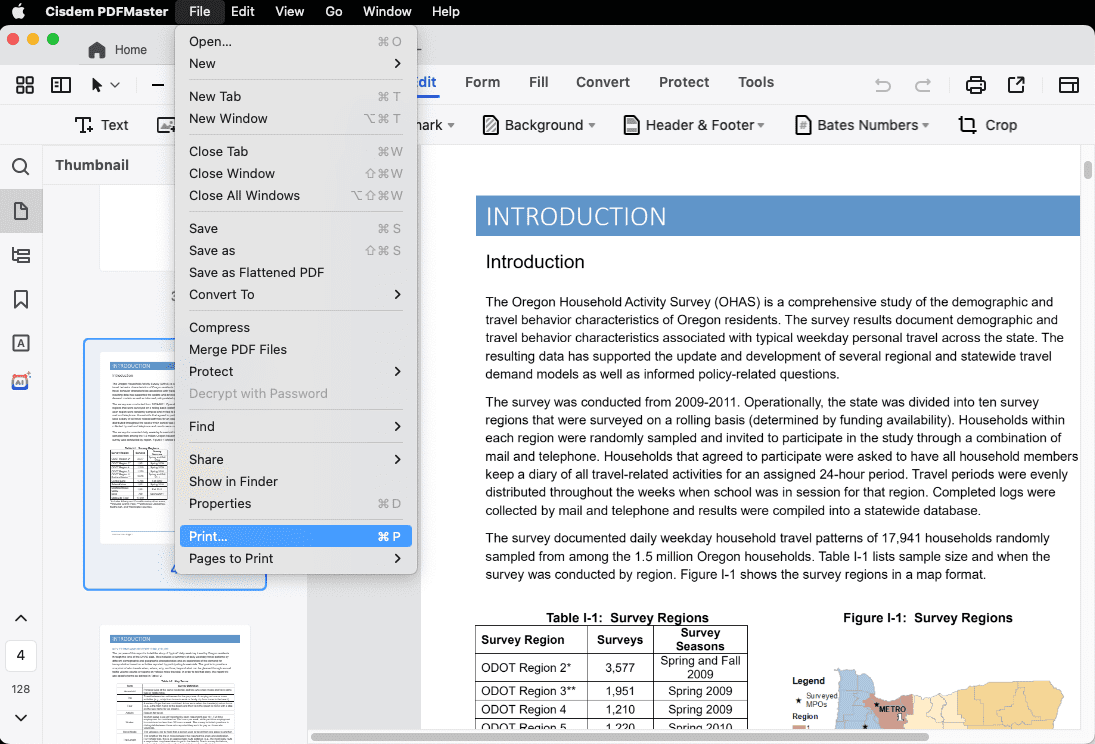
Task: Click Merge PDF Files in the menu
Action: click(238, 349)
